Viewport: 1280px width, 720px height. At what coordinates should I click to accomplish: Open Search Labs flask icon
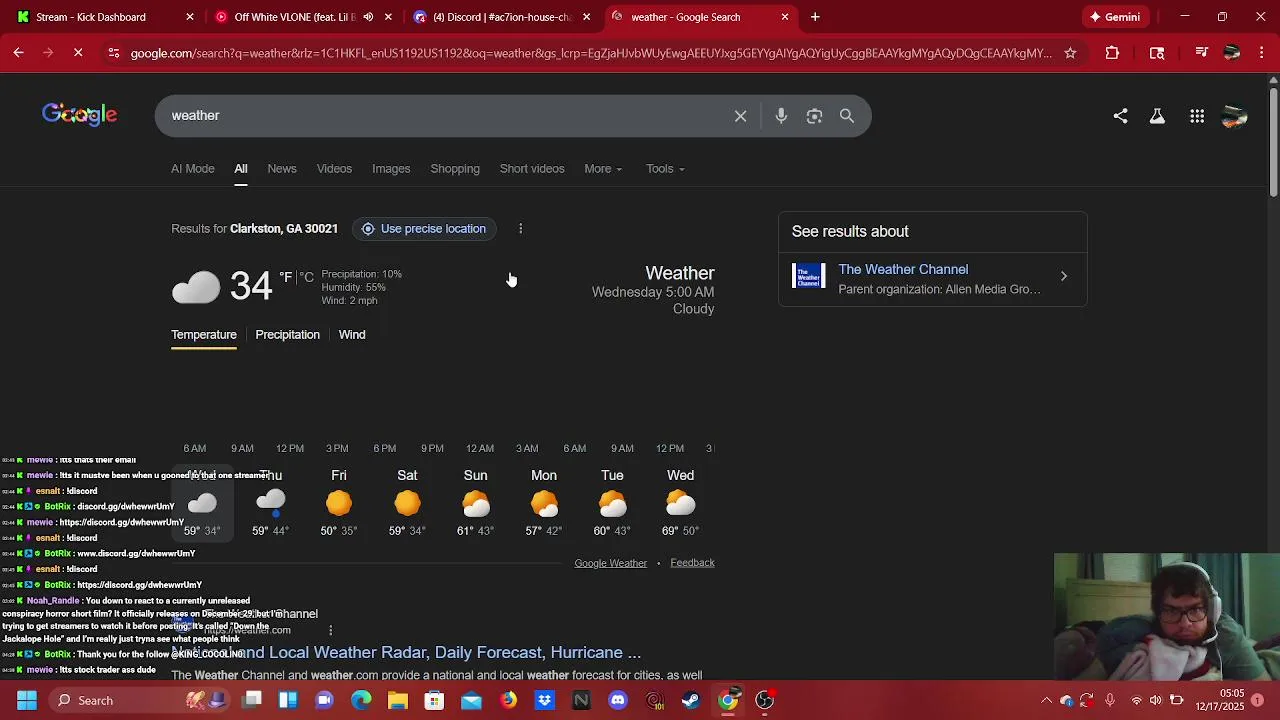tap(1157, 116)
